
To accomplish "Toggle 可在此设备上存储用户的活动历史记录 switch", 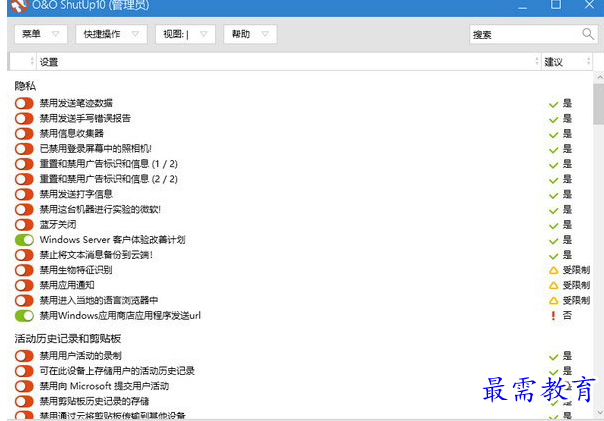I will 24,371.
